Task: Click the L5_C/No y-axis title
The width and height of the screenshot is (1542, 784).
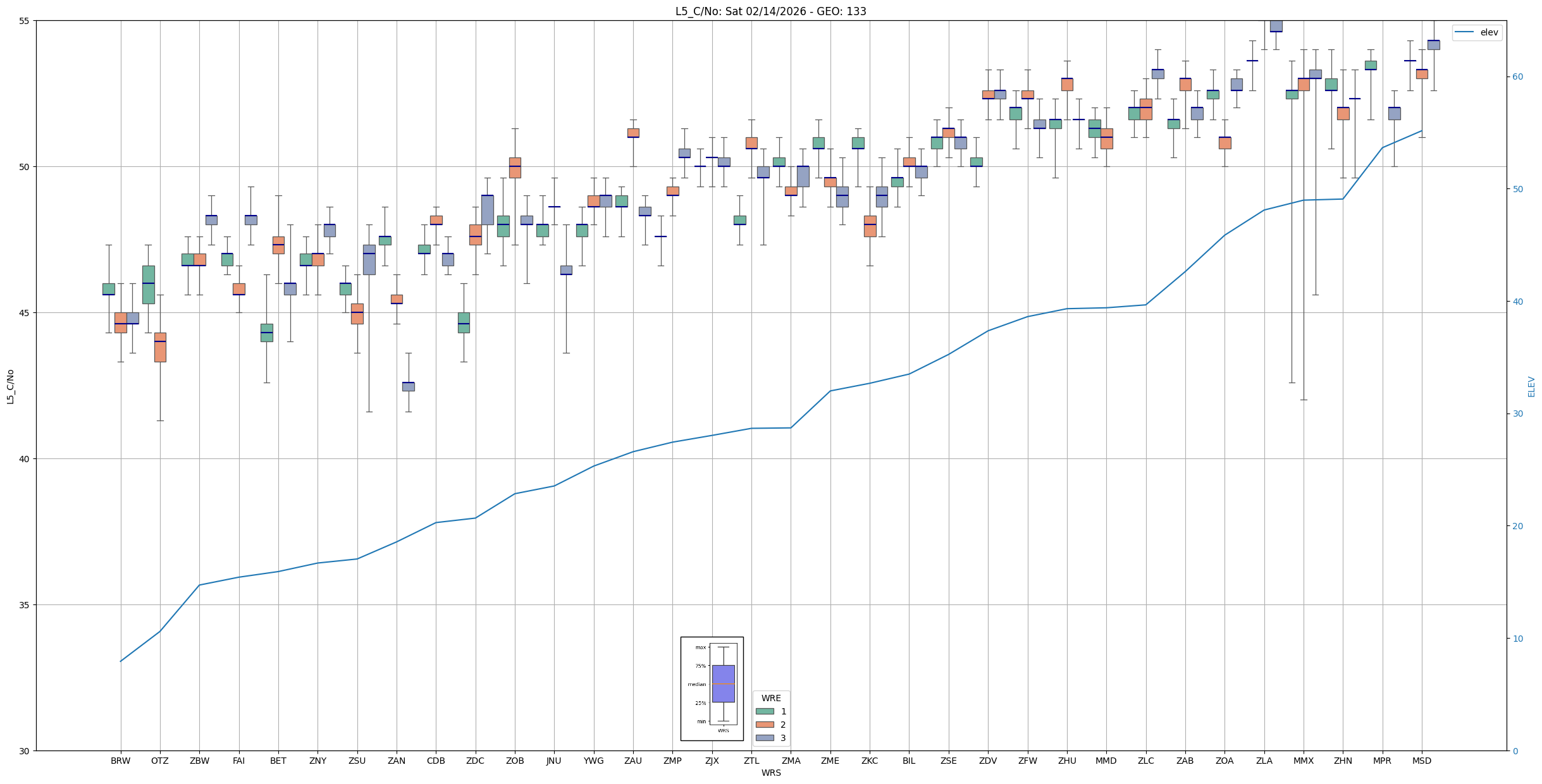Action: 10,386
